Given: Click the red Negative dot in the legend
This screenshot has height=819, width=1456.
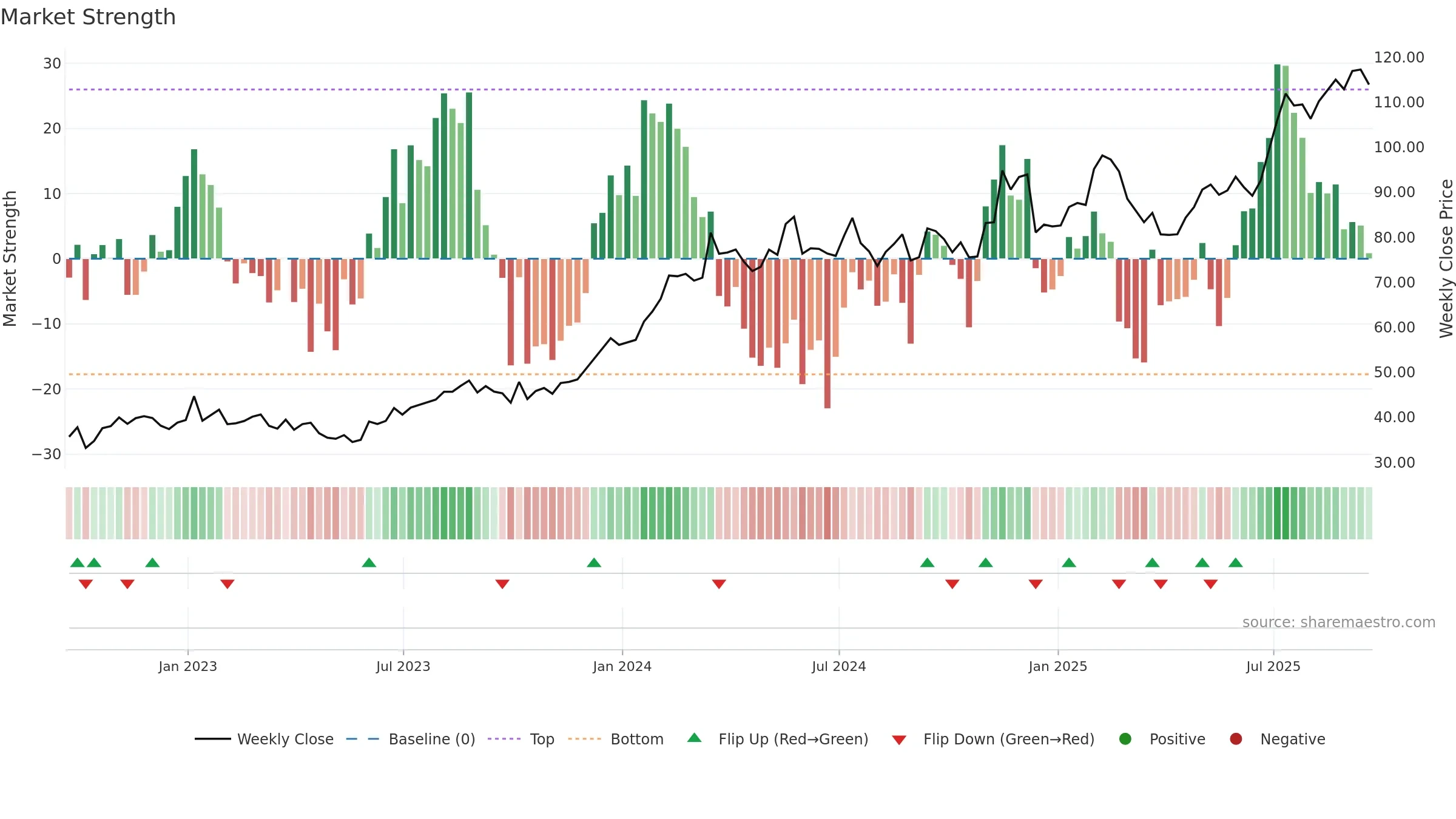Looking at the screenshot, I should click(x=1236, y=739).
